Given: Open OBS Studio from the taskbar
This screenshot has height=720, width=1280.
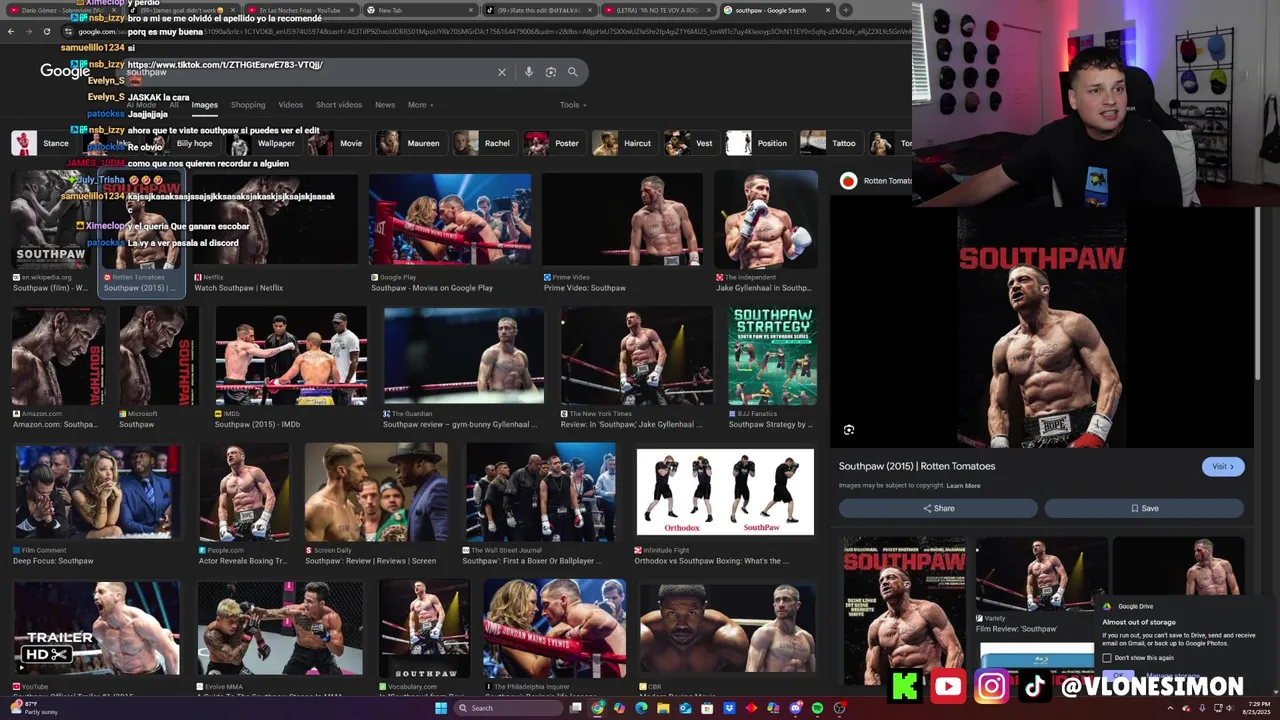Looking at the screenshot, I should click(839, 708).
